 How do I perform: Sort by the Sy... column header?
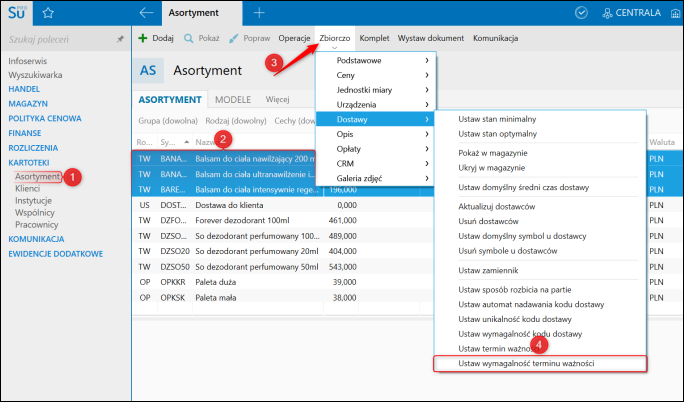(174, 142)
